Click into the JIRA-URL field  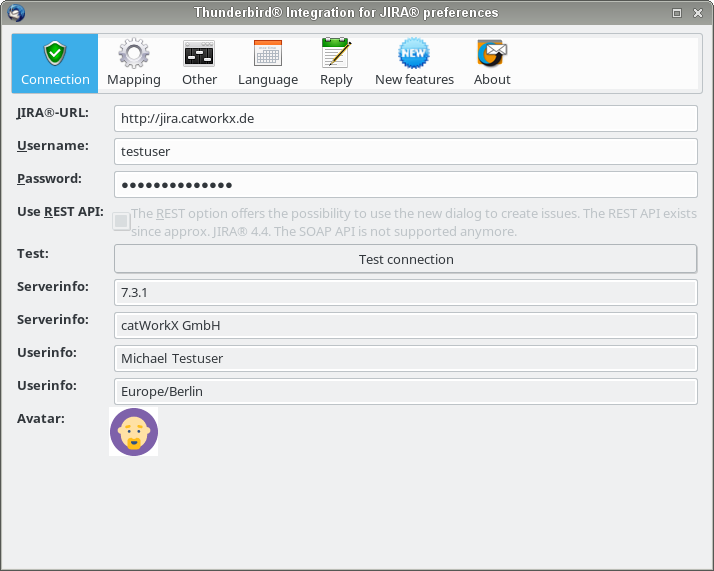[405, 118]
